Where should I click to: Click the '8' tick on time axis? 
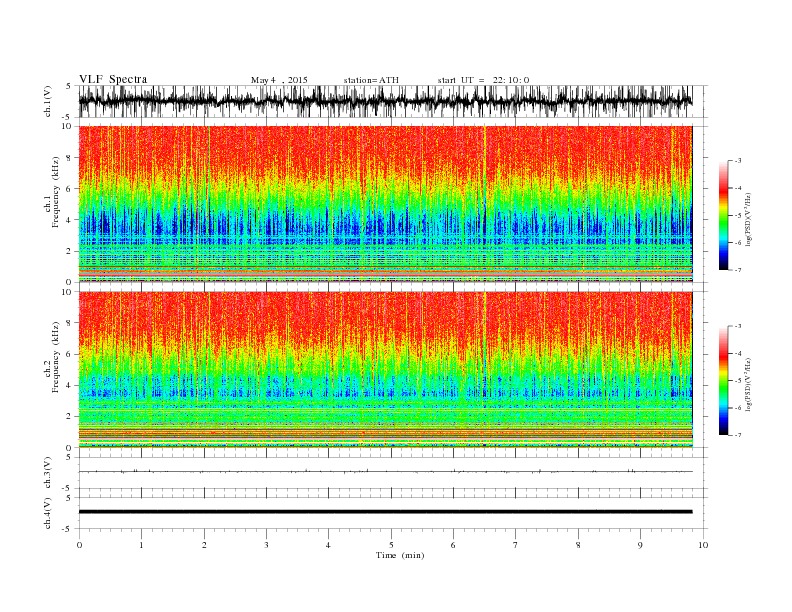pyautogui.click(x=578, y=545)
